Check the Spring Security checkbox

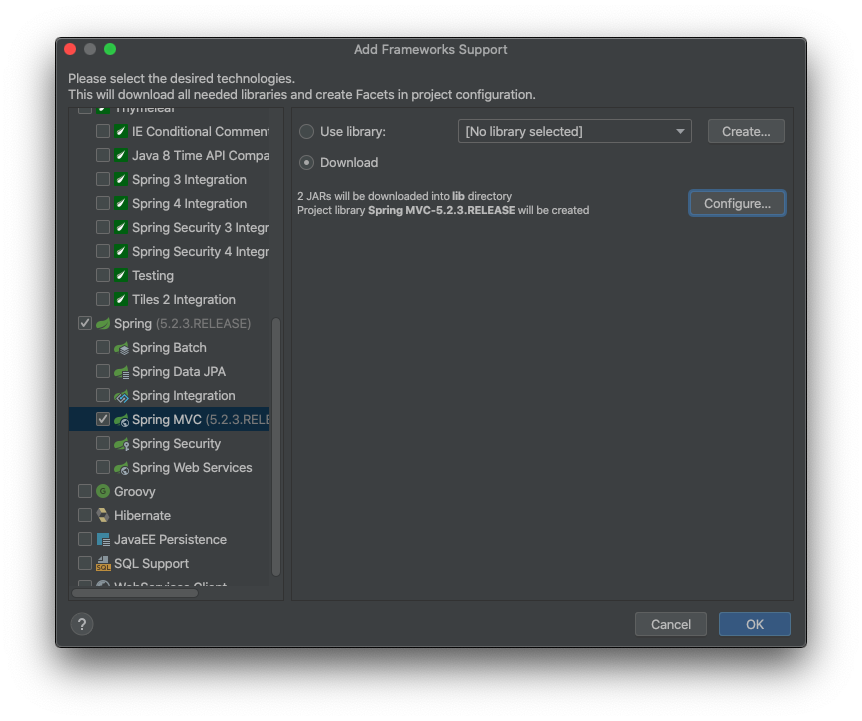(103, 443)
